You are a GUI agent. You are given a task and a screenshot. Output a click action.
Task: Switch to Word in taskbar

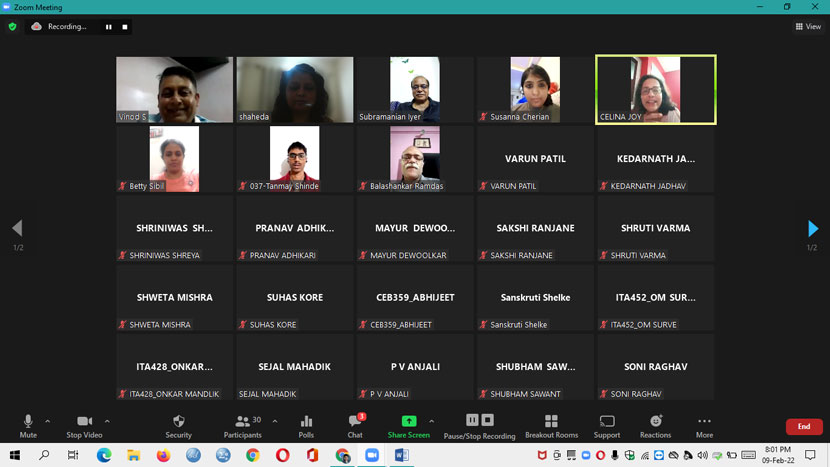(401, 455)
